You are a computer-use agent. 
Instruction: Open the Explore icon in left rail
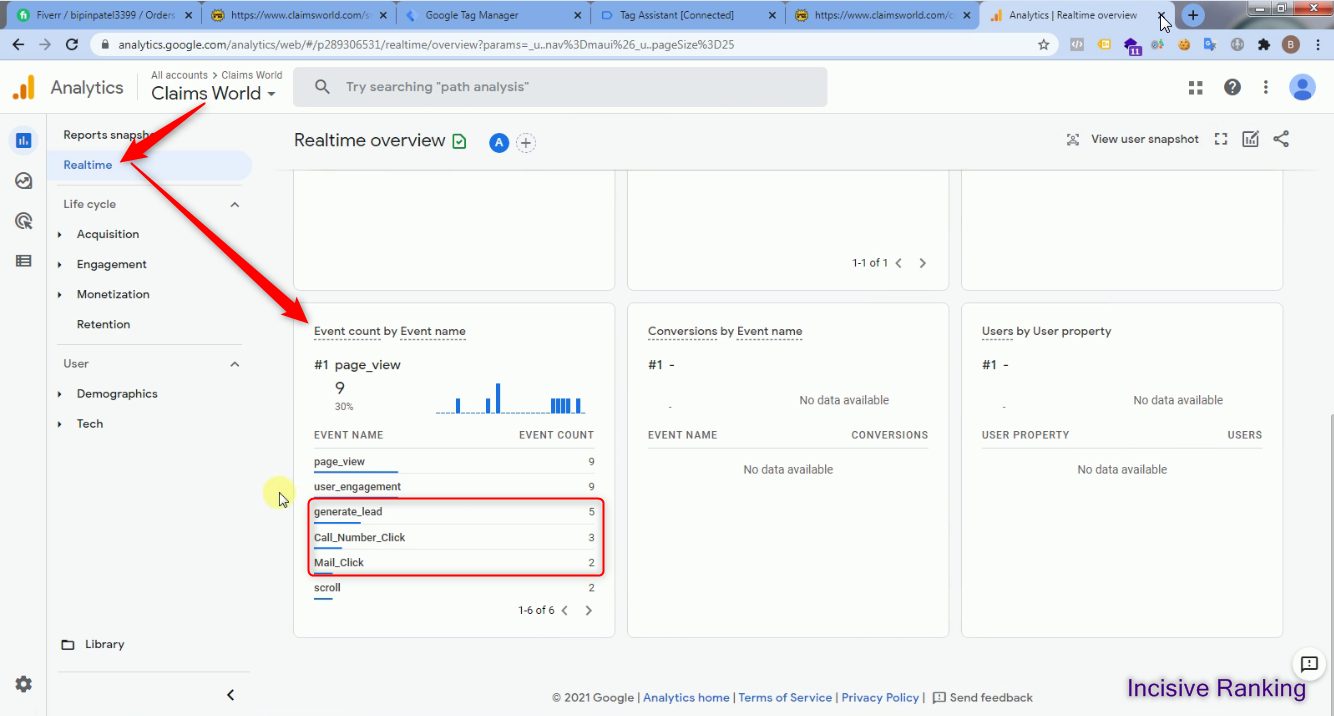24,181
